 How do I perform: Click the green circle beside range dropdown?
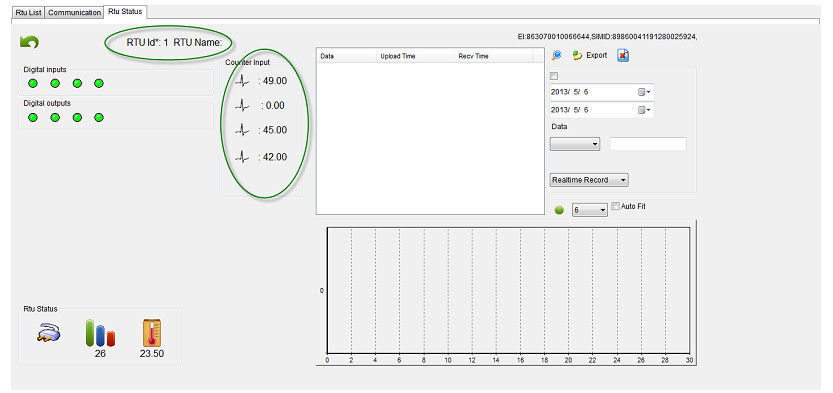(x=559, y=210)
